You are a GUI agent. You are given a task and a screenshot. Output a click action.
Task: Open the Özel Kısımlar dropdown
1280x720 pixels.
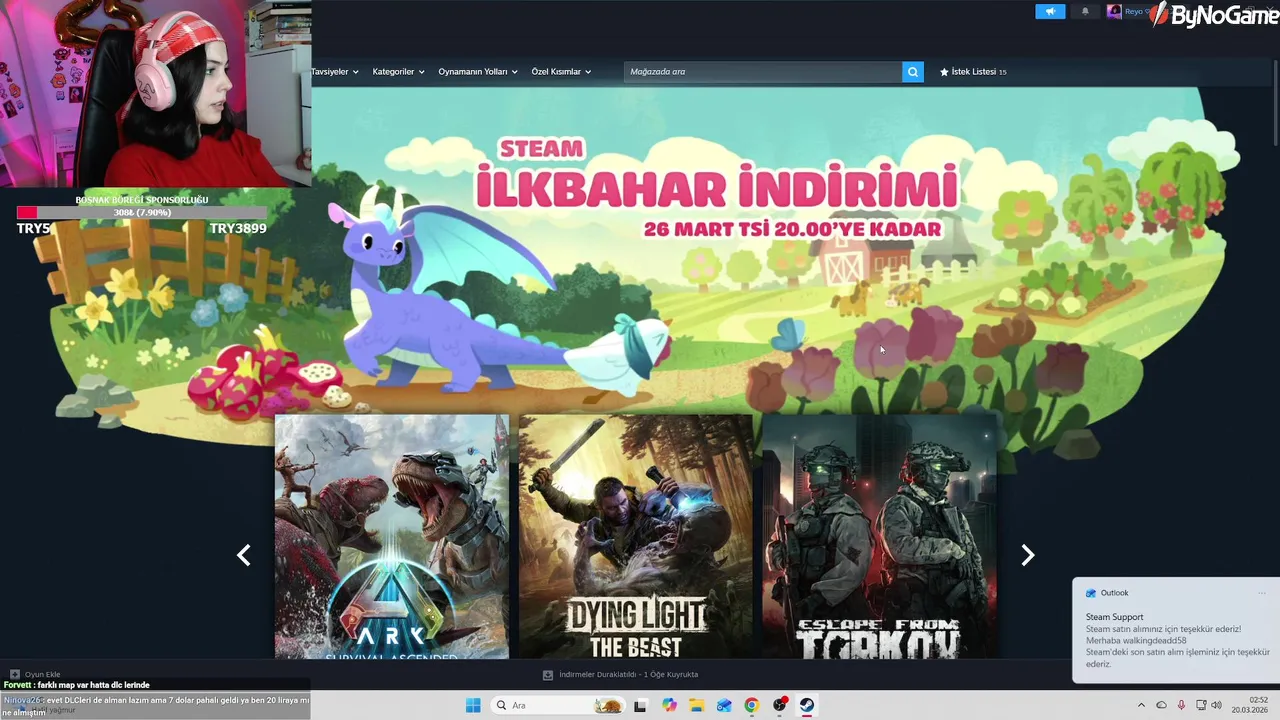coord(561,72)
